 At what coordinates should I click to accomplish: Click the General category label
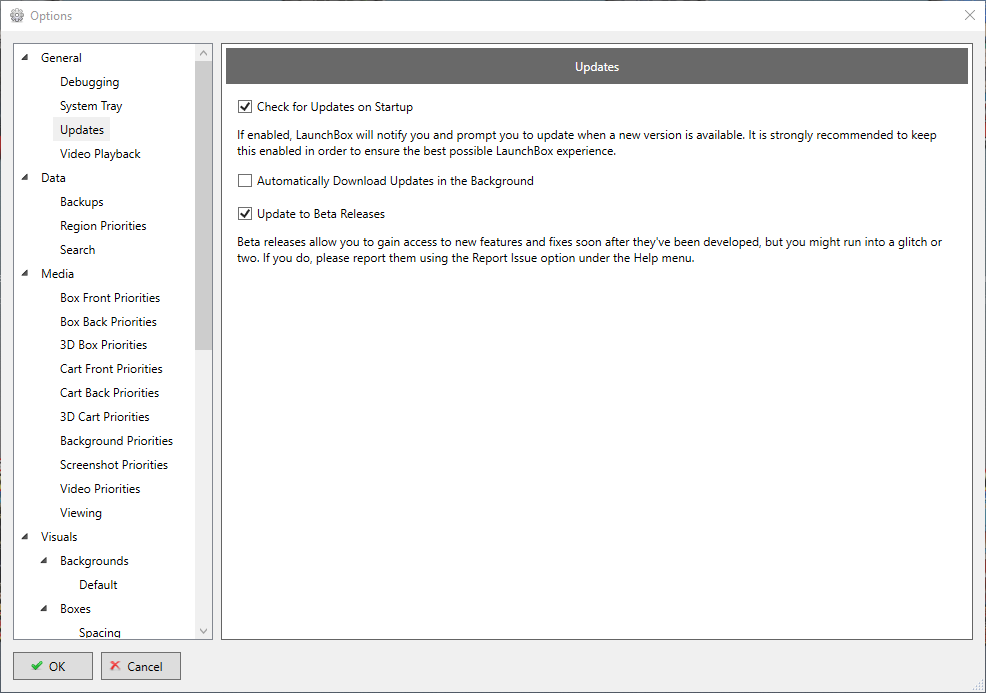click(61, 58)
